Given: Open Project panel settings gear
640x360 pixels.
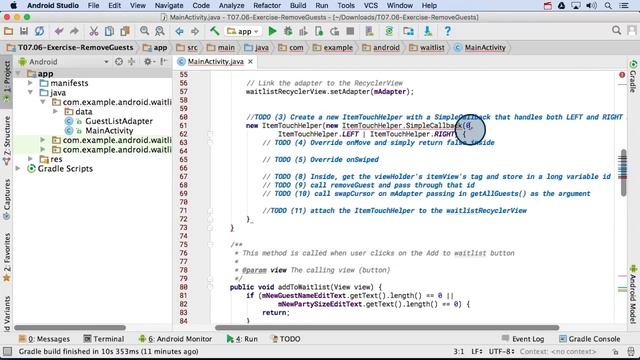Looking at the screenshot, I should (148, 62).
